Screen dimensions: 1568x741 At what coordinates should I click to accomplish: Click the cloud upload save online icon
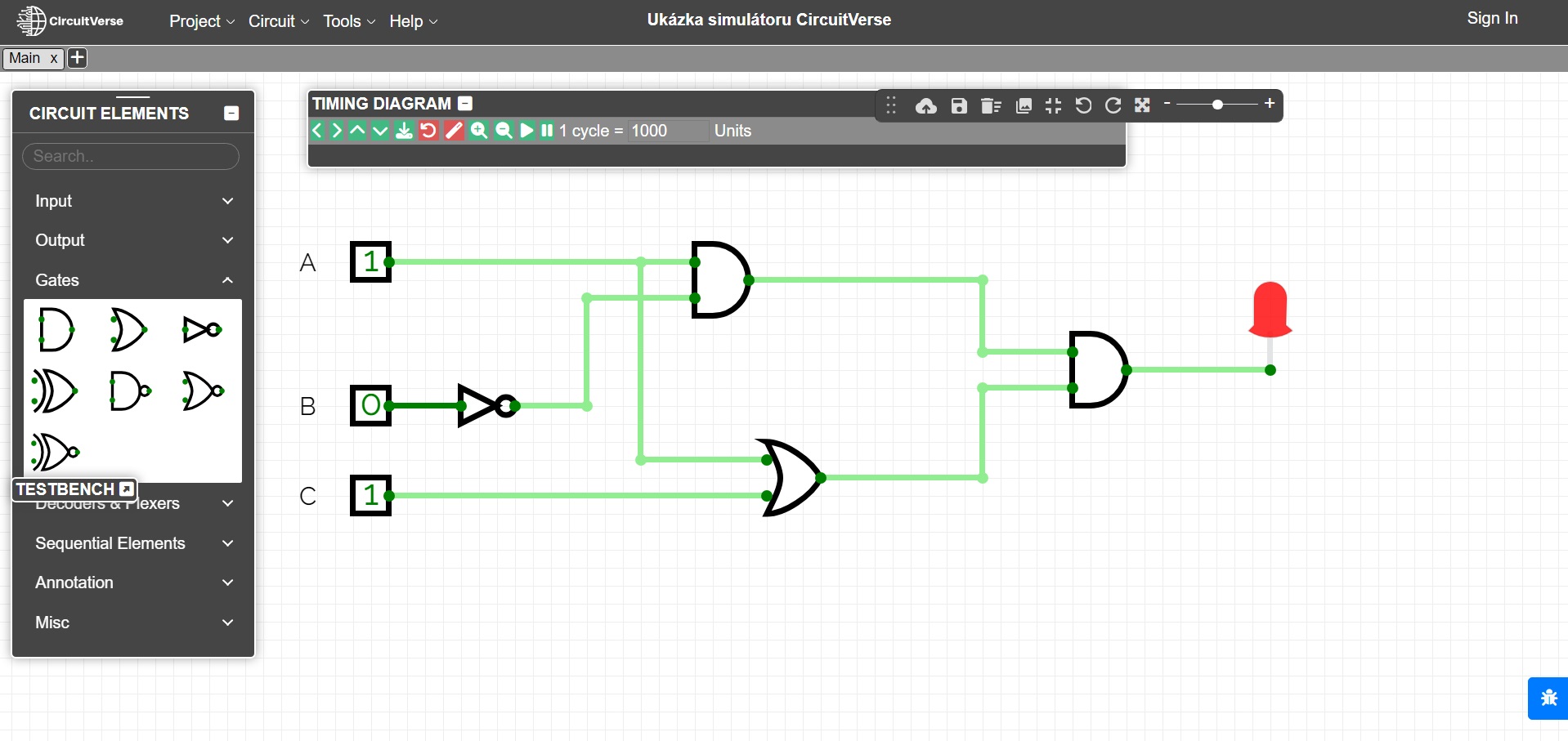pyautogui.click(x=925, y=105)
